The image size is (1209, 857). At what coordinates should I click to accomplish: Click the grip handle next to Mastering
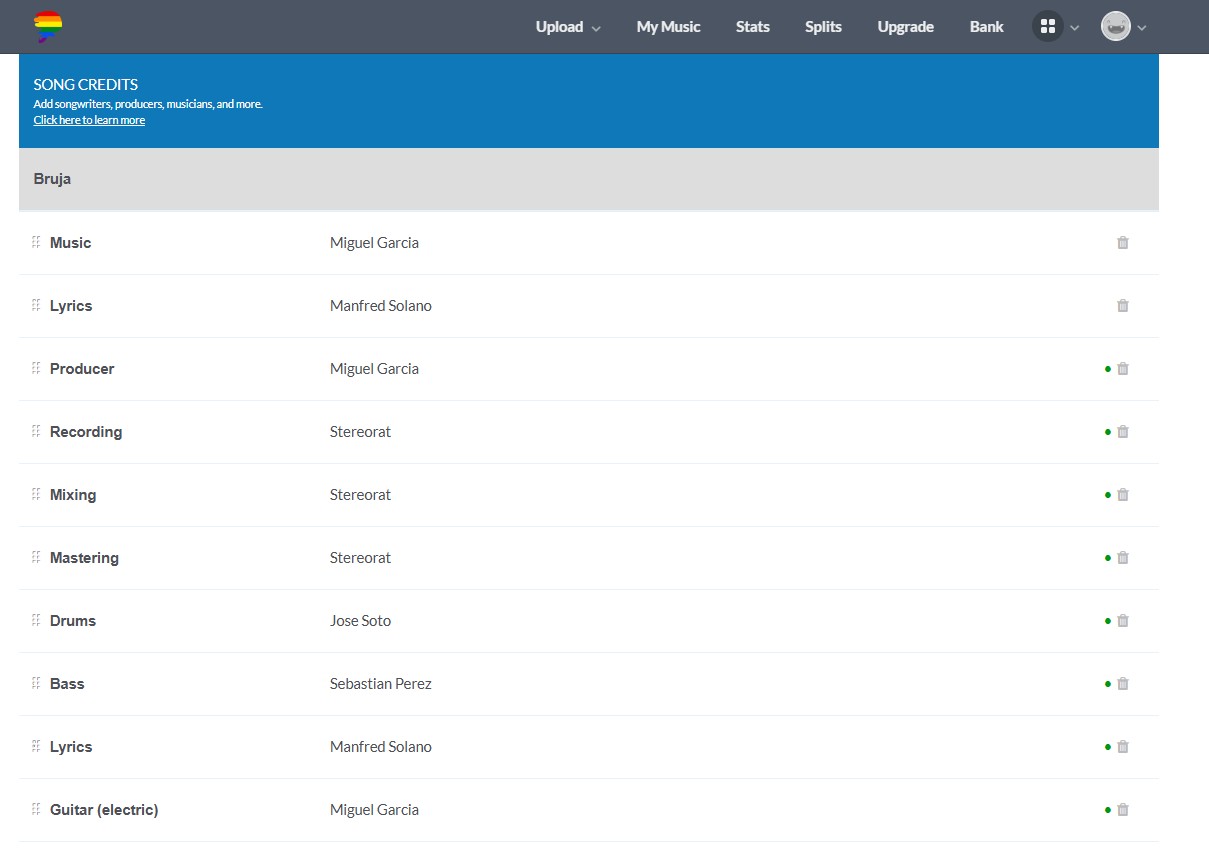[x=36, y=557]
